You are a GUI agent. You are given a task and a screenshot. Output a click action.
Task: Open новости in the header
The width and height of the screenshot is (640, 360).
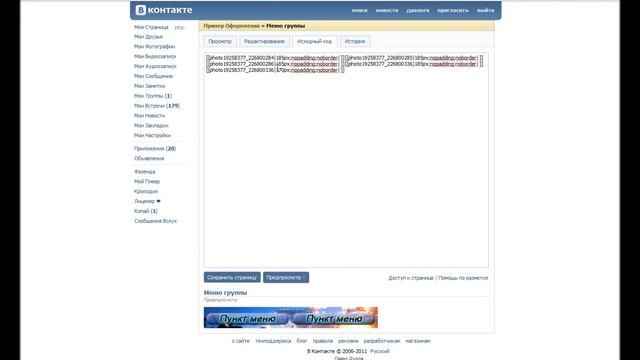pos(387,10)
